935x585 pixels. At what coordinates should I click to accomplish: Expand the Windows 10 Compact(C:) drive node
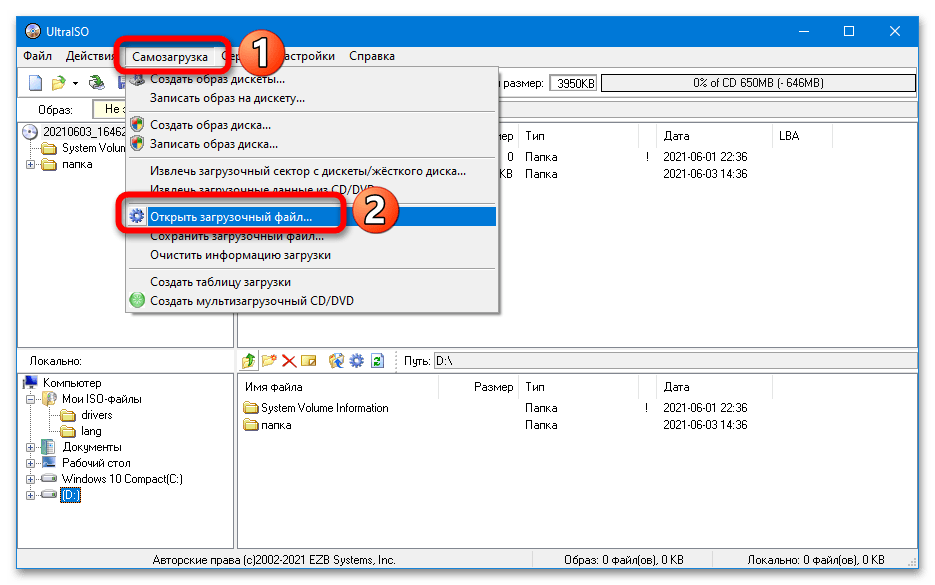[30, 479]
